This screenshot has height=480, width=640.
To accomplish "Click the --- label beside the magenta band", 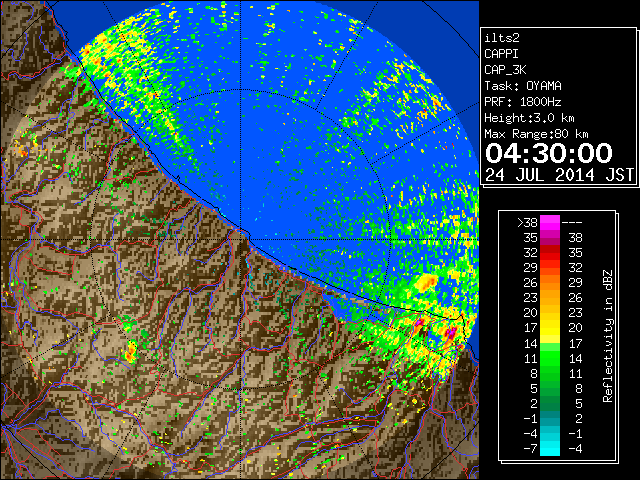I will pos(572,223).
